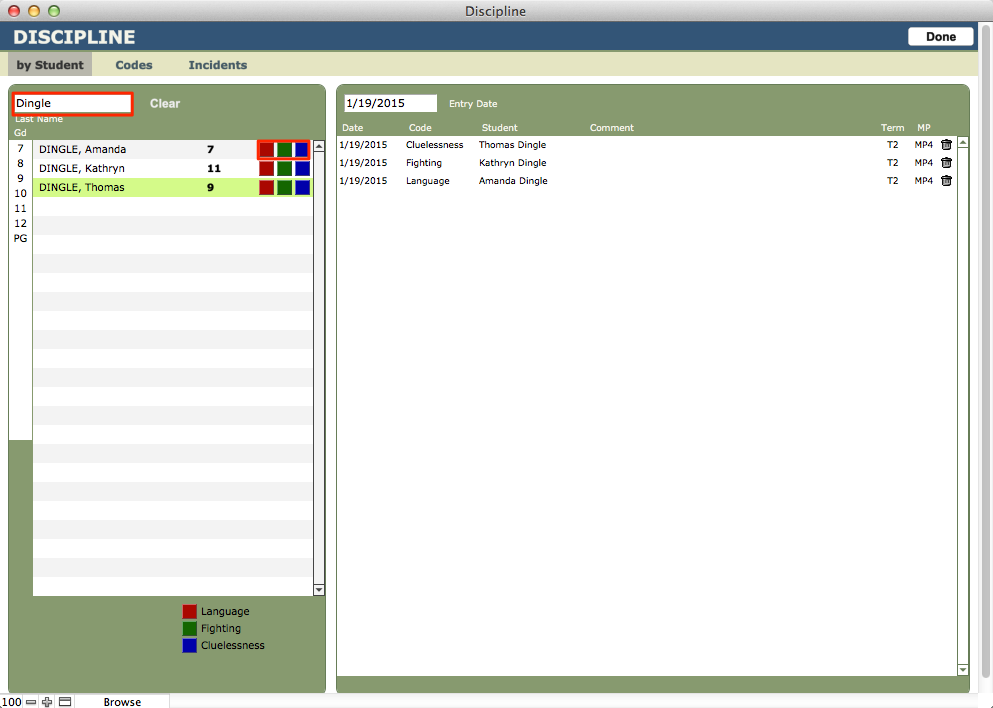The width and height of the screenshot is (993, 708).
Task: Open the Browse mode popup menu
Action: click(122, 702)
